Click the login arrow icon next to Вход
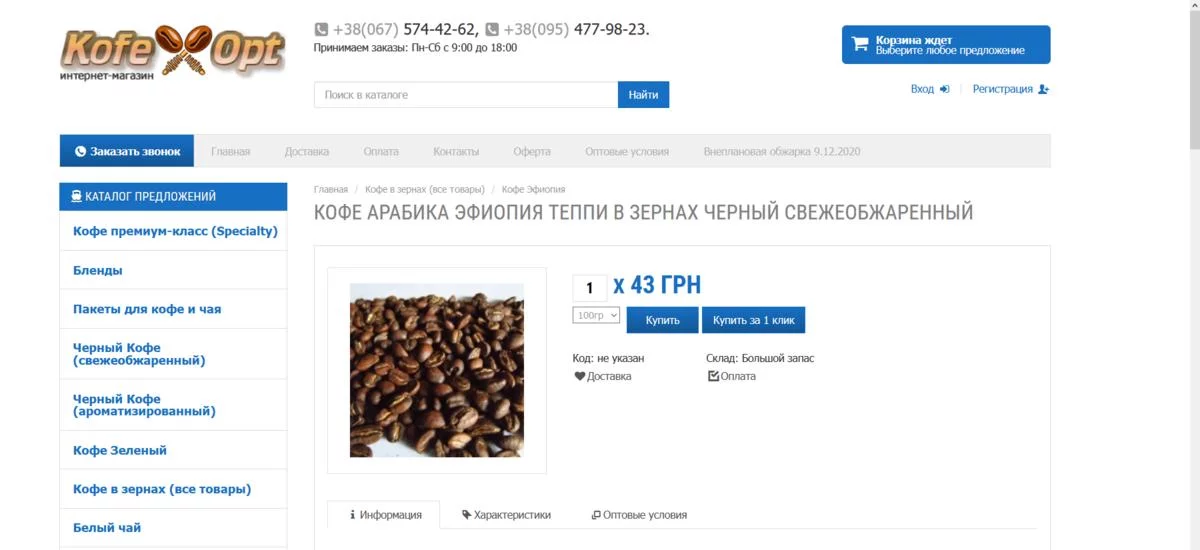This screenshot has height=550, width=1200. coord(944,89)
